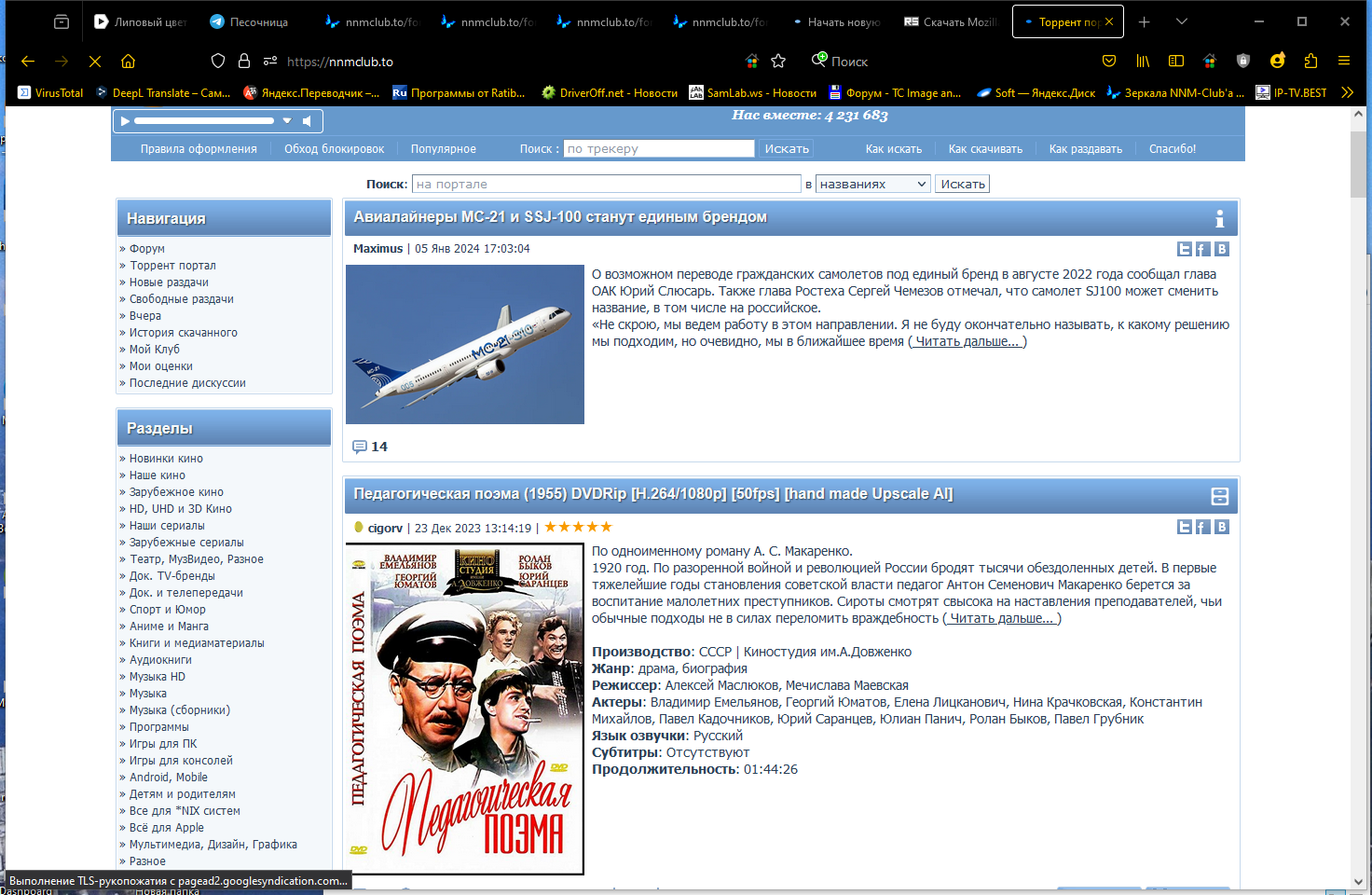Image resolution: width=1372 pixels, height=895 pixels.
Task: Click the 'на портале' search input field
Action: pos(606,183)
